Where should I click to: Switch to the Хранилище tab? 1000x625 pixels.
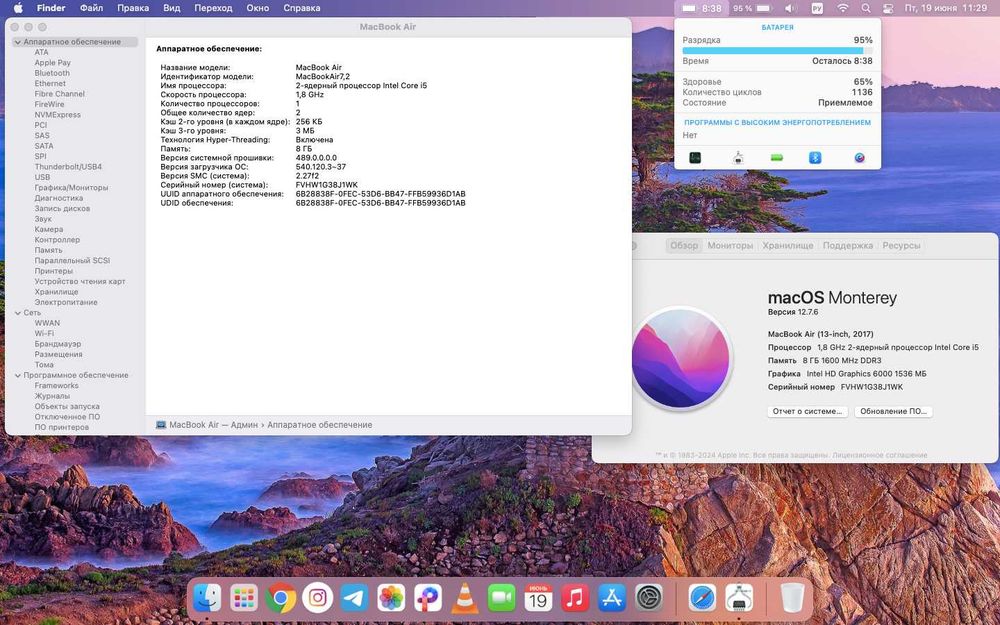pyautogui.click(x=788, y=246)
